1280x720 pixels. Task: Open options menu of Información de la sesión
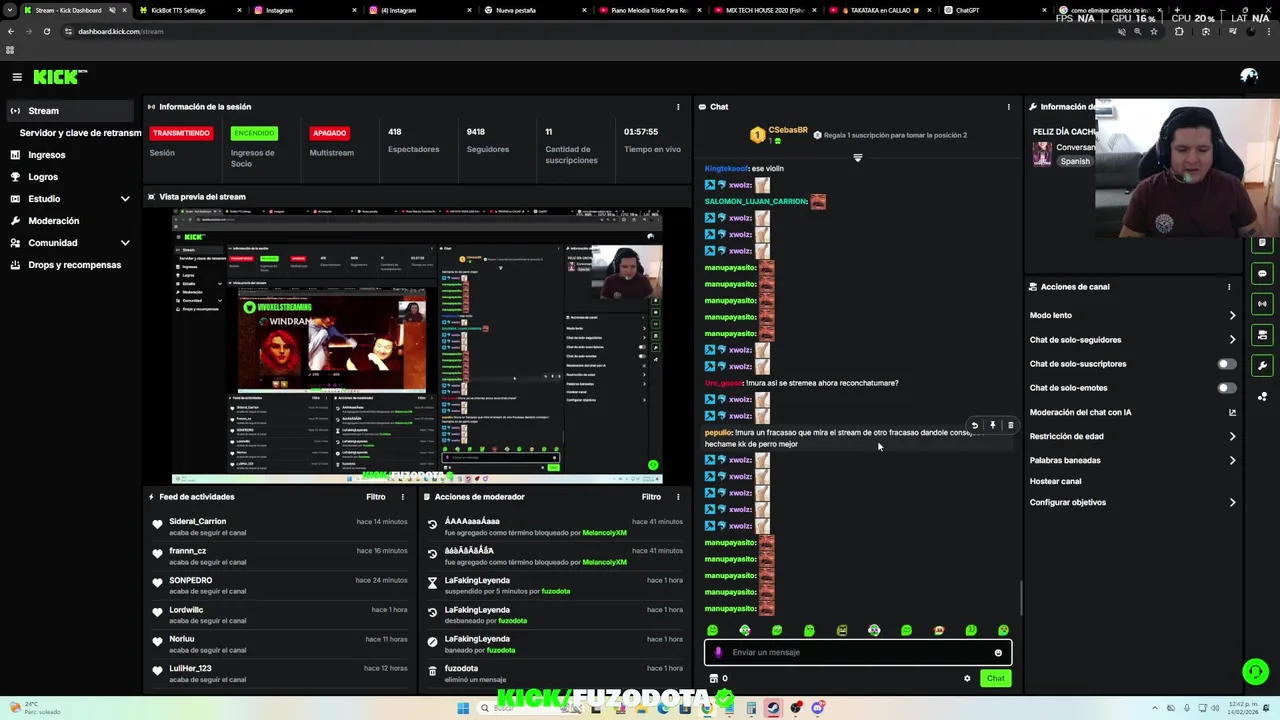[x=678, y=107]
